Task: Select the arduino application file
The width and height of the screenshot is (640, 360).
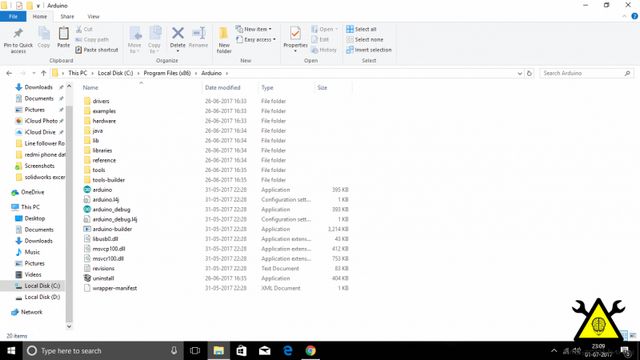Action: (x=102, y=190)
